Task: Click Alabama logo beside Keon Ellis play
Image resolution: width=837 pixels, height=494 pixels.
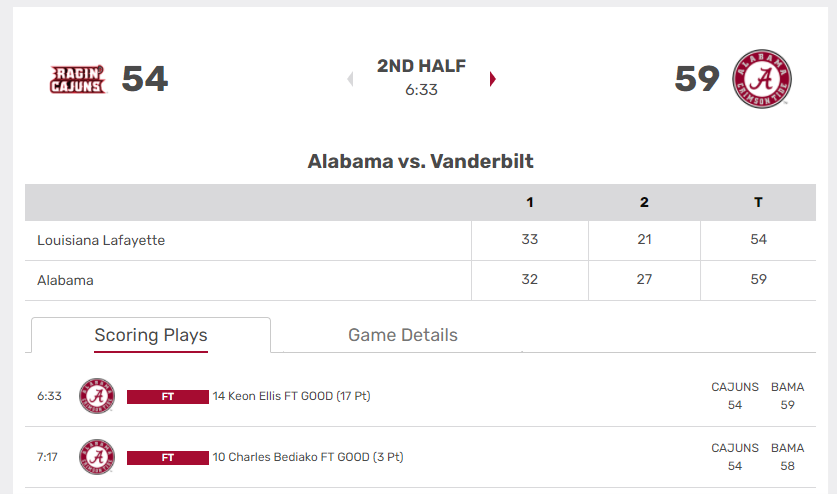Action: click(x=97, y=396)
